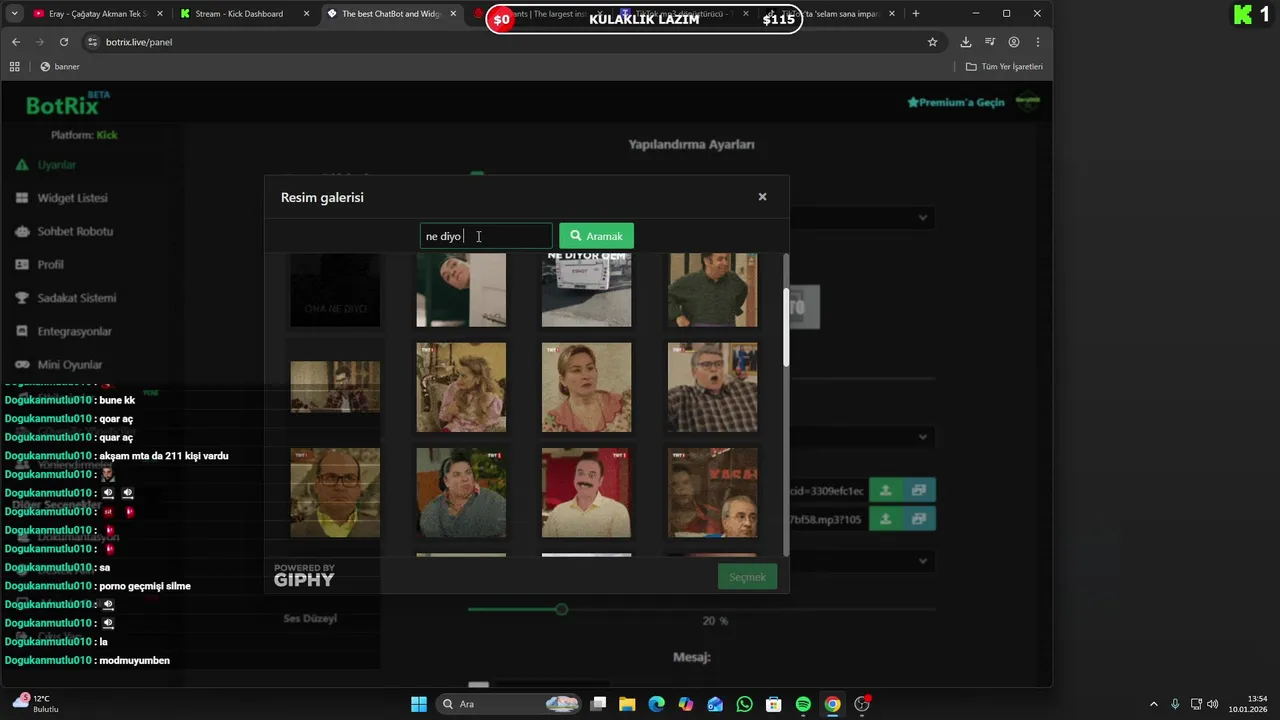Click the BotRix BETA logo

(x=68, y=104)
